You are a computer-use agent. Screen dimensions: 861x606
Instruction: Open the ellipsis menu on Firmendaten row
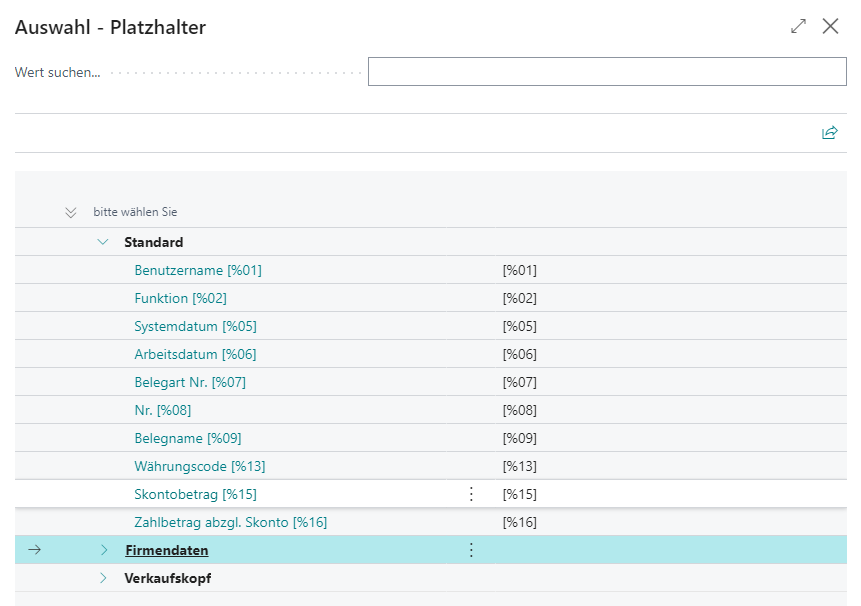471,550
